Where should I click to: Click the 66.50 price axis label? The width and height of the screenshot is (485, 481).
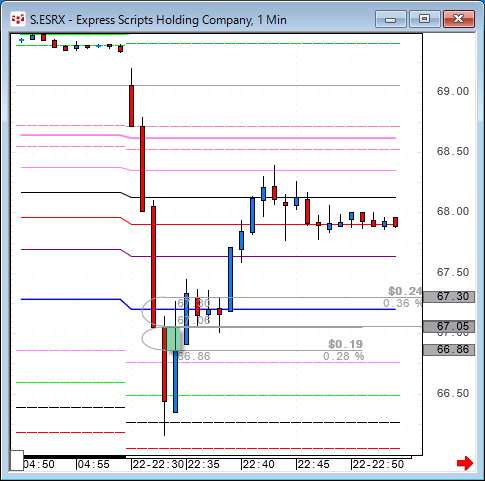tap(453, 393)
